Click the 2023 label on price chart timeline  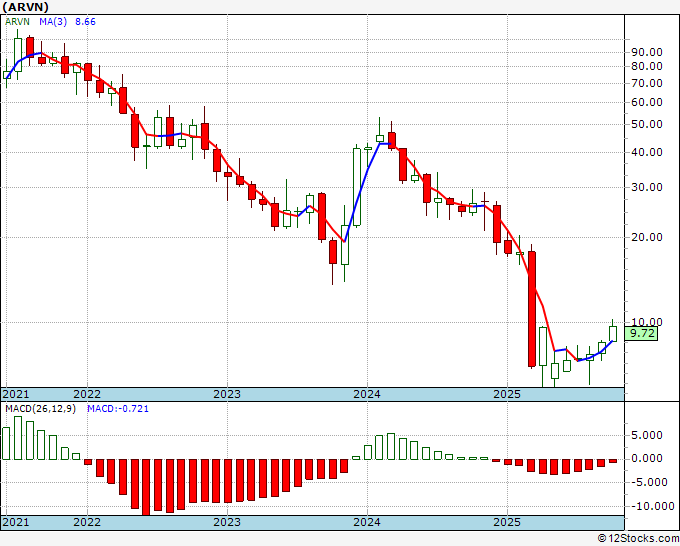coord(227,394)
